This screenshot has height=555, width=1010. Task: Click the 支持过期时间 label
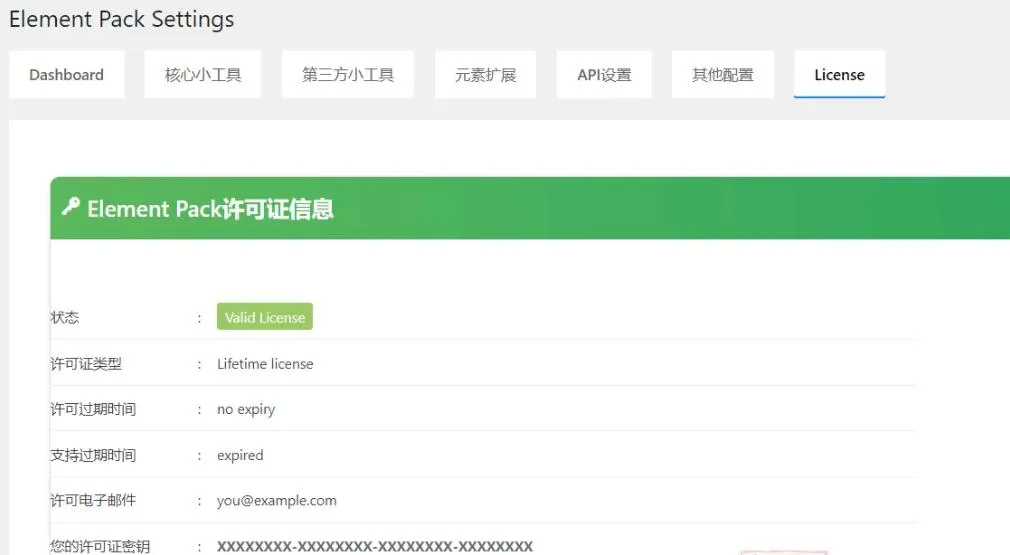pos(93,455)
